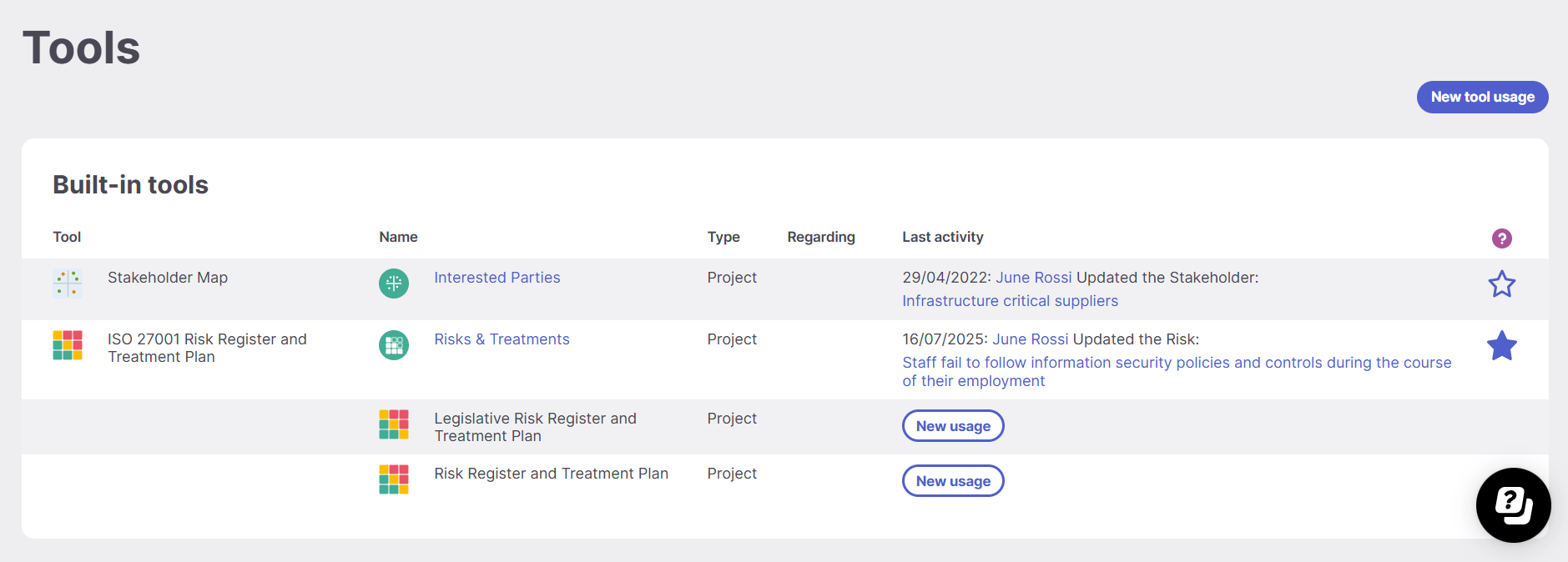Create a new tool usage
Screen dimensions: 1568x562
pos(1483,98)
